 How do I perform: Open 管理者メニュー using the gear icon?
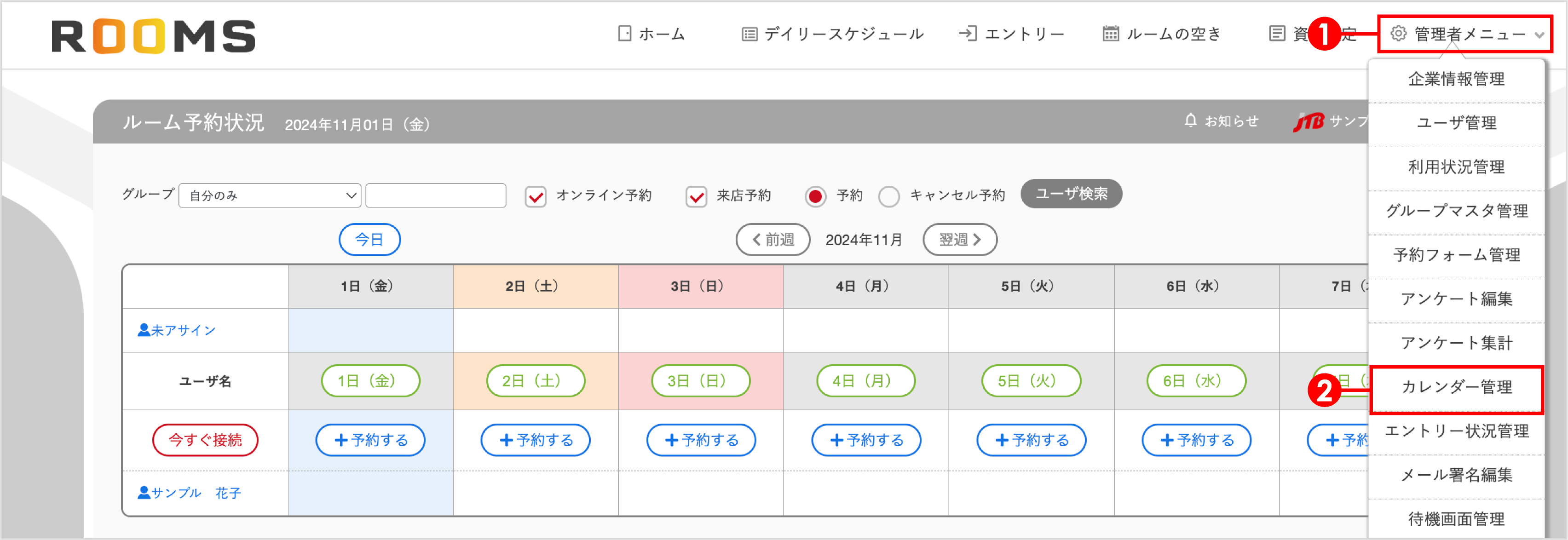pos(1398,34)
